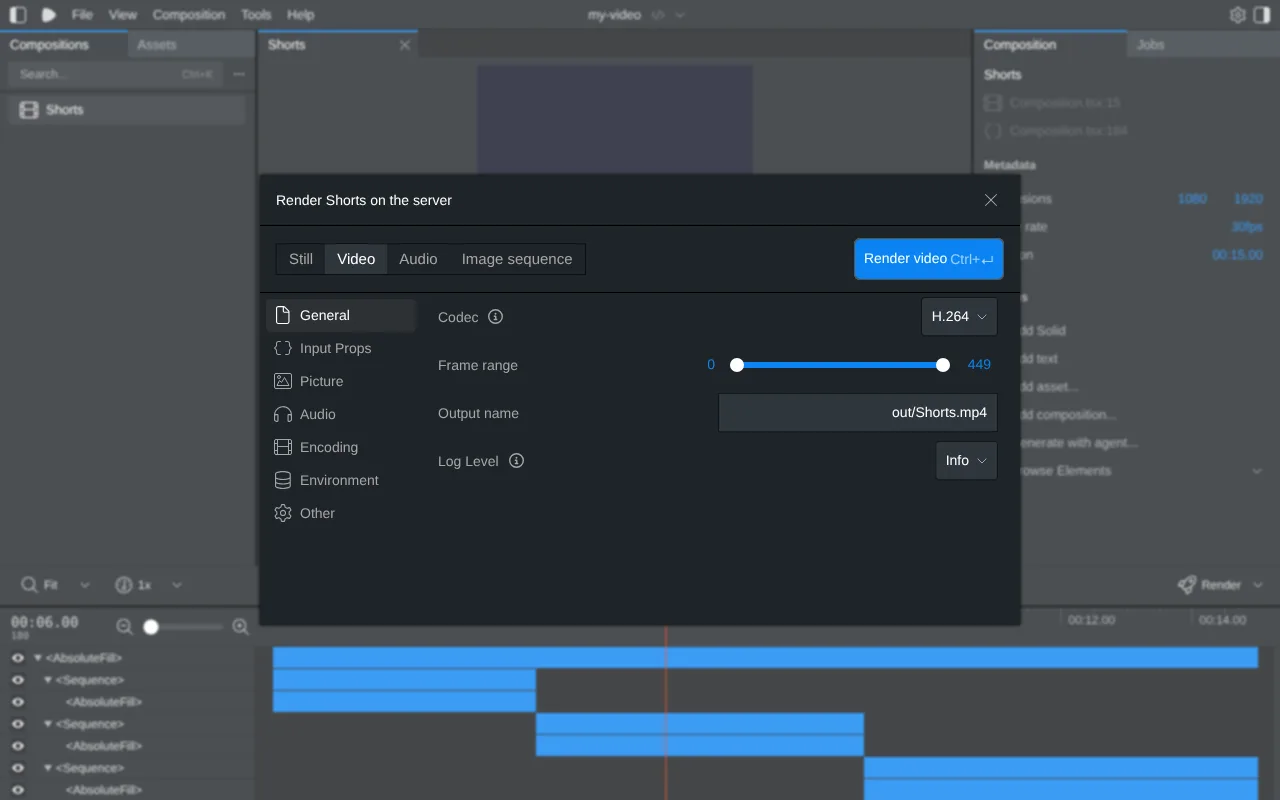
Task: Open settings via the top bar gear icon
Action: coord(1238,15)
